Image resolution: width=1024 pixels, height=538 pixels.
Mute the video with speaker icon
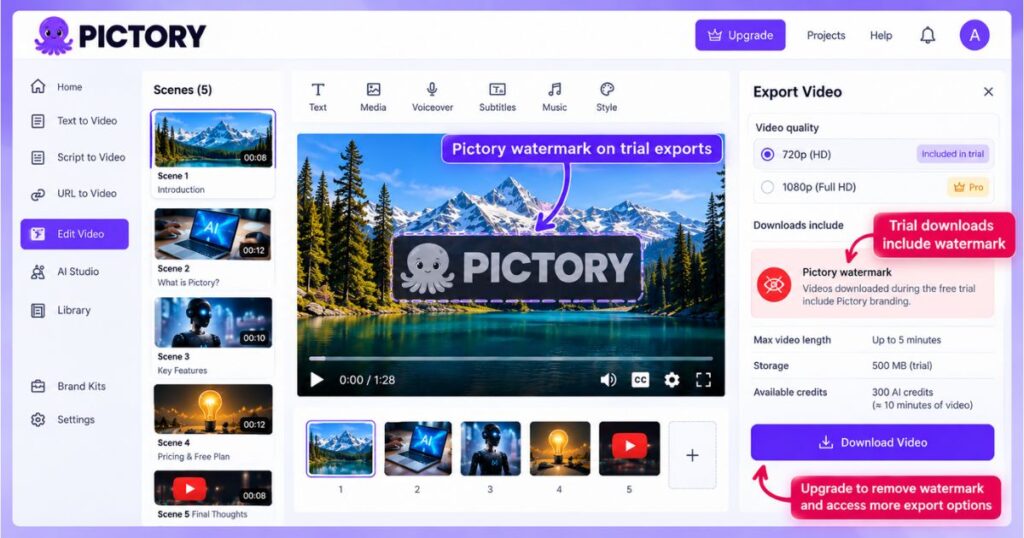(608, 380)
